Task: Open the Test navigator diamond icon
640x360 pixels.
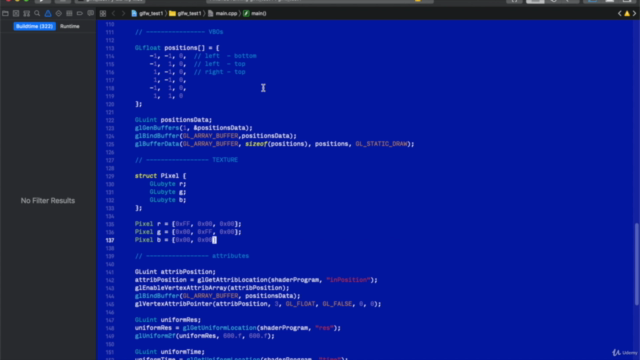Action: pos(59,13)
